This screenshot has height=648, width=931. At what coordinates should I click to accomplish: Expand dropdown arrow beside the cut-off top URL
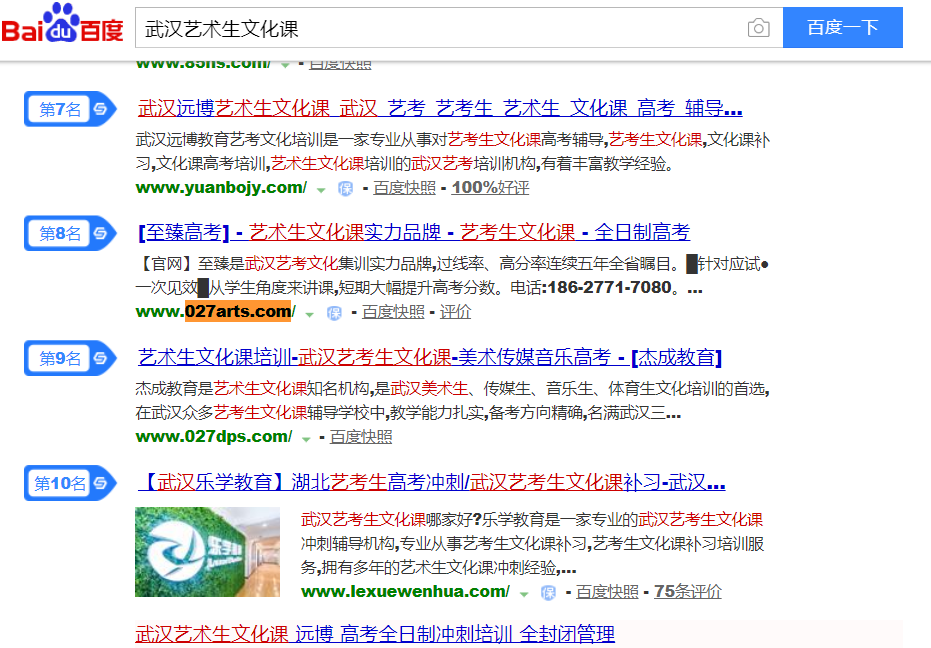[x=285, y=64]
